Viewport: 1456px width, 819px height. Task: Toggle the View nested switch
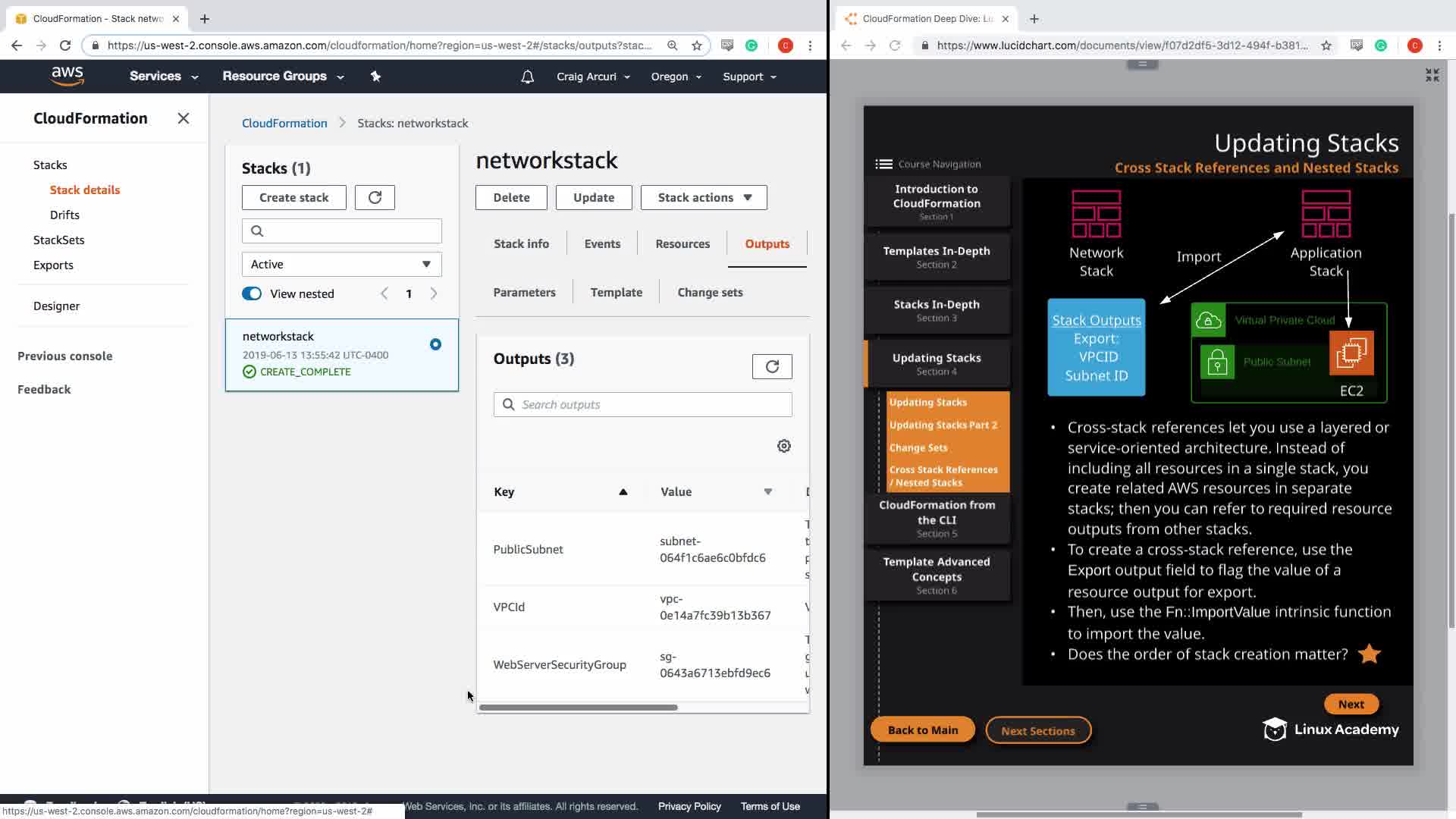pyautogui.click(x=252, y=294)
